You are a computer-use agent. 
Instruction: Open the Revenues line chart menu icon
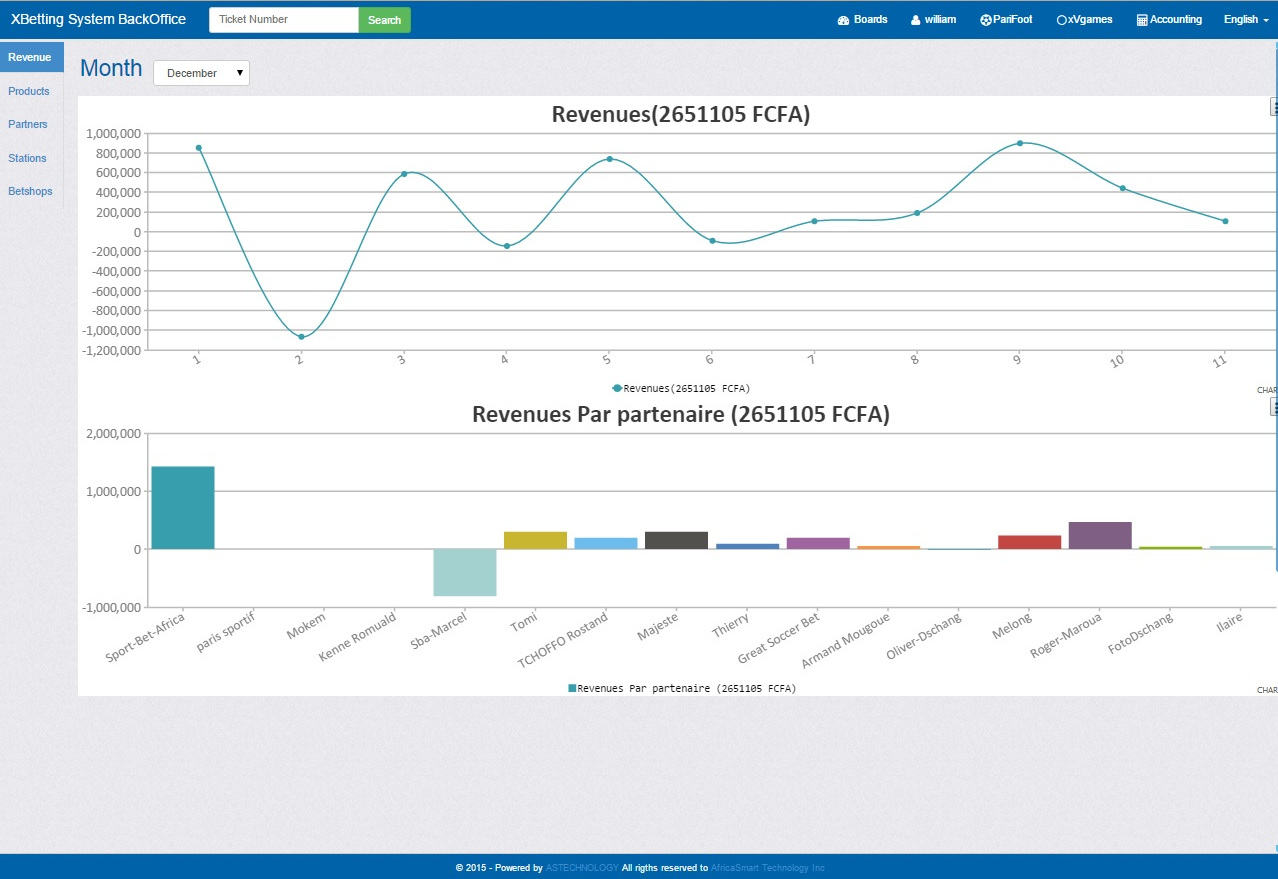point(1274,106)
